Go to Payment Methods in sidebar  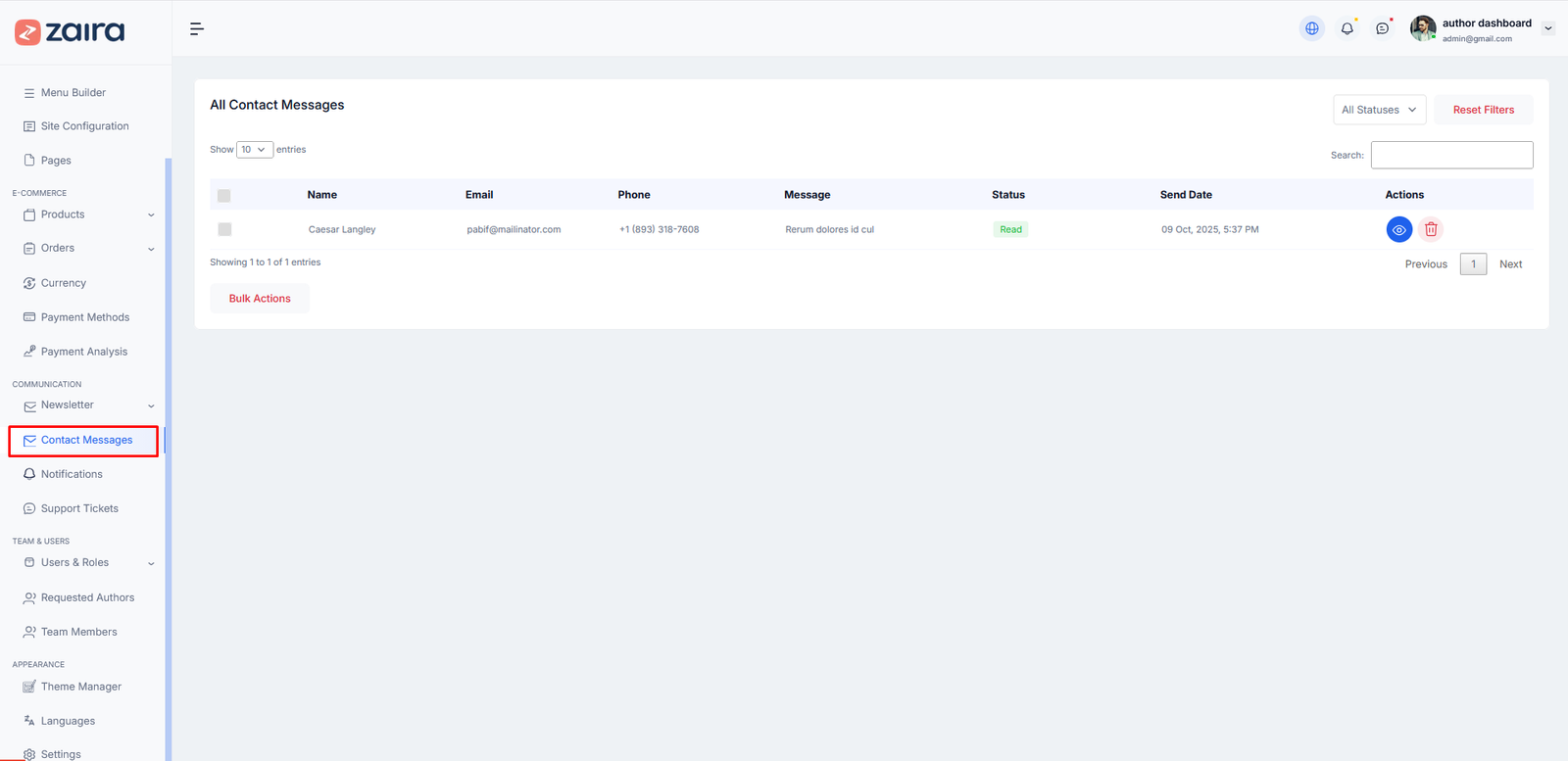coord(84,317)
